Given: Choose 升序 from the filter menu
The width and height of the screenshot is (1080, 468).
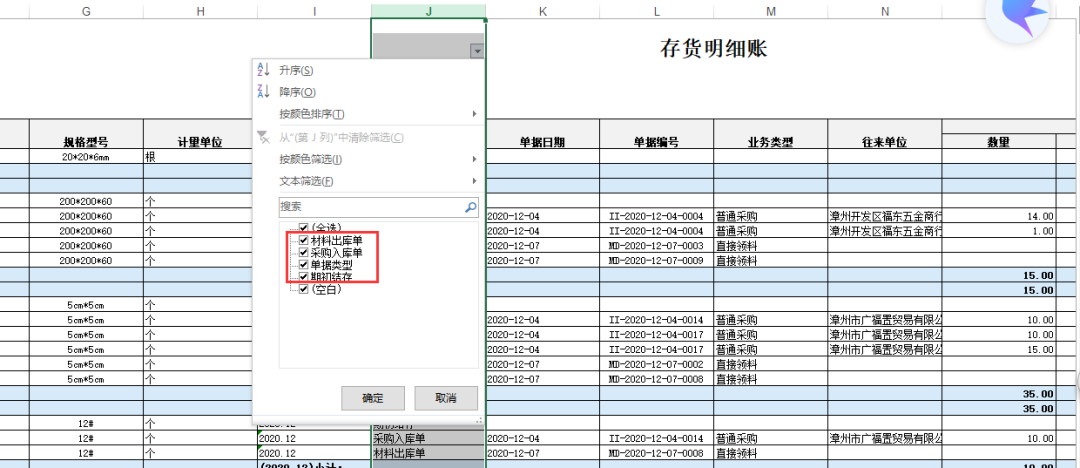Looking at the screenshot, I should coord(296,70).
